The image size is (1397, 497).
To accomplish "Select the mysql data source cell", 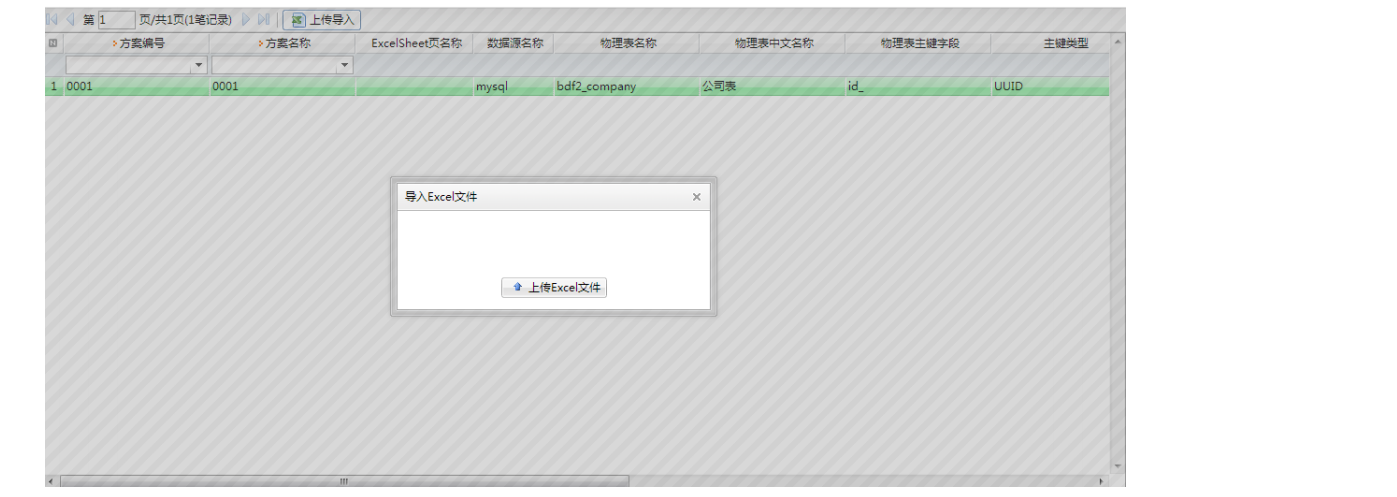I will (514, 87).
